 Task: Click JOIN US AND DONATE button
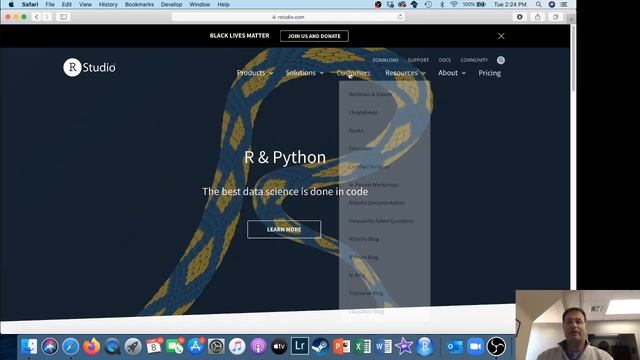(314, 36)
